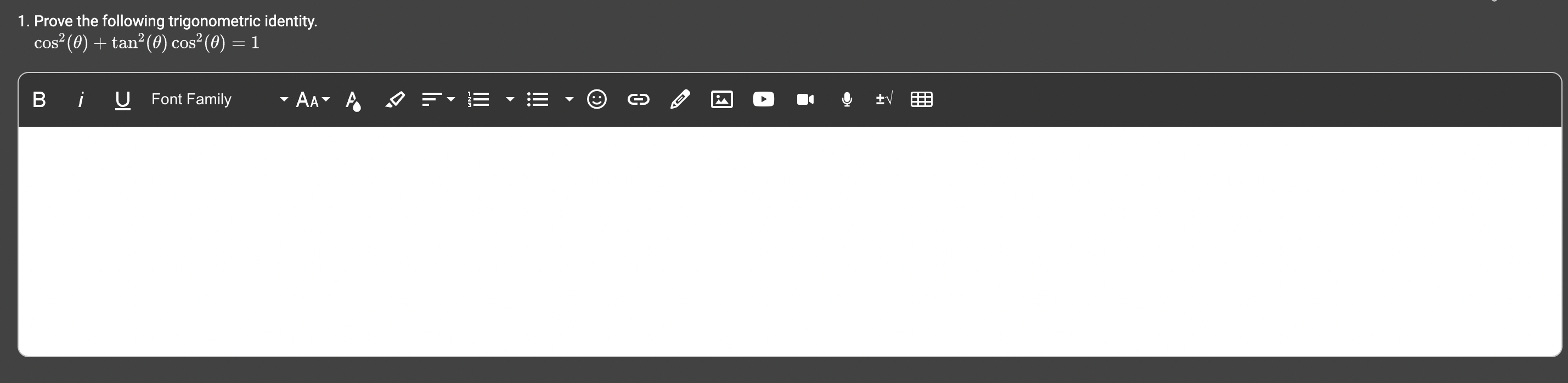Insert an image
The image size is (1568, 383).
[722, 99]
